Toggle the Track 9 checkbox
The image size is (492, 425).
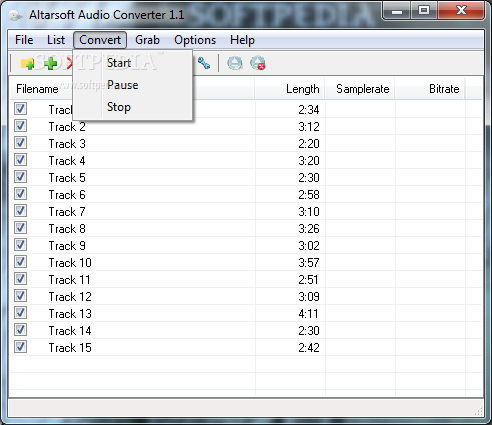point(20,245)
